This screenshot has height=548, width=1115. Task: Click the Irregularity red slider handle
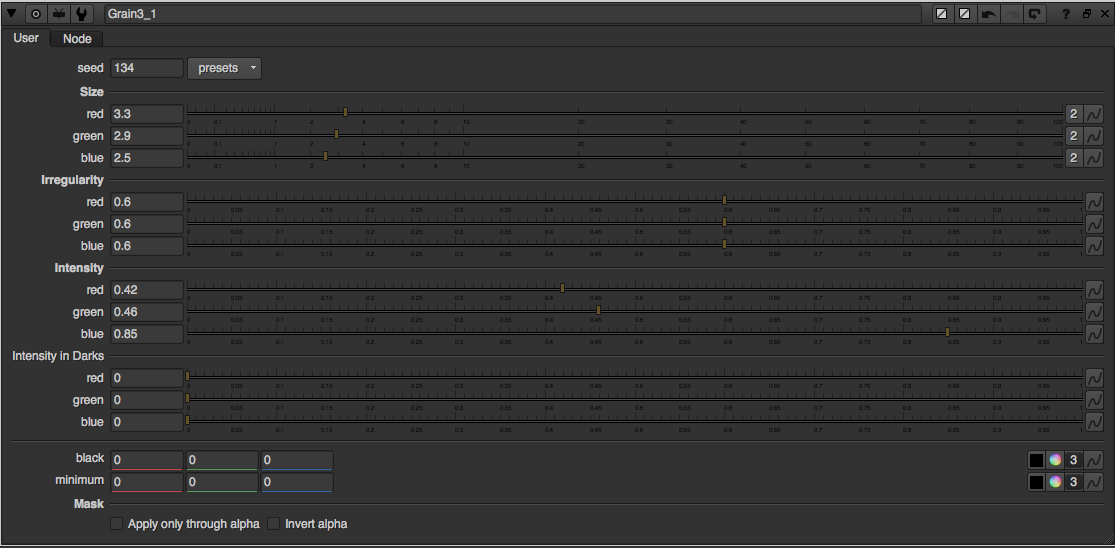(x=724, y=200)
